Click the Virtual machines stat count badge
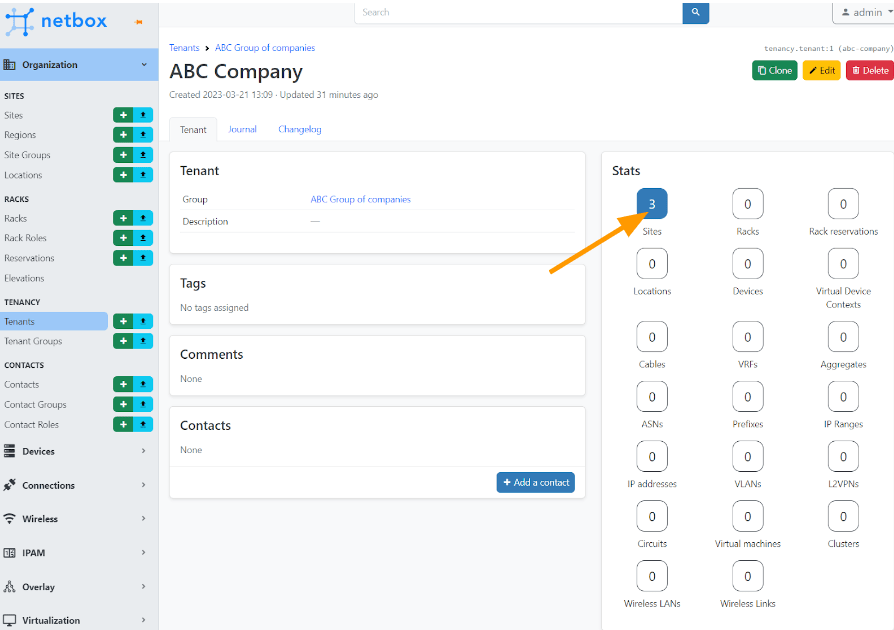 click(747, 516)
